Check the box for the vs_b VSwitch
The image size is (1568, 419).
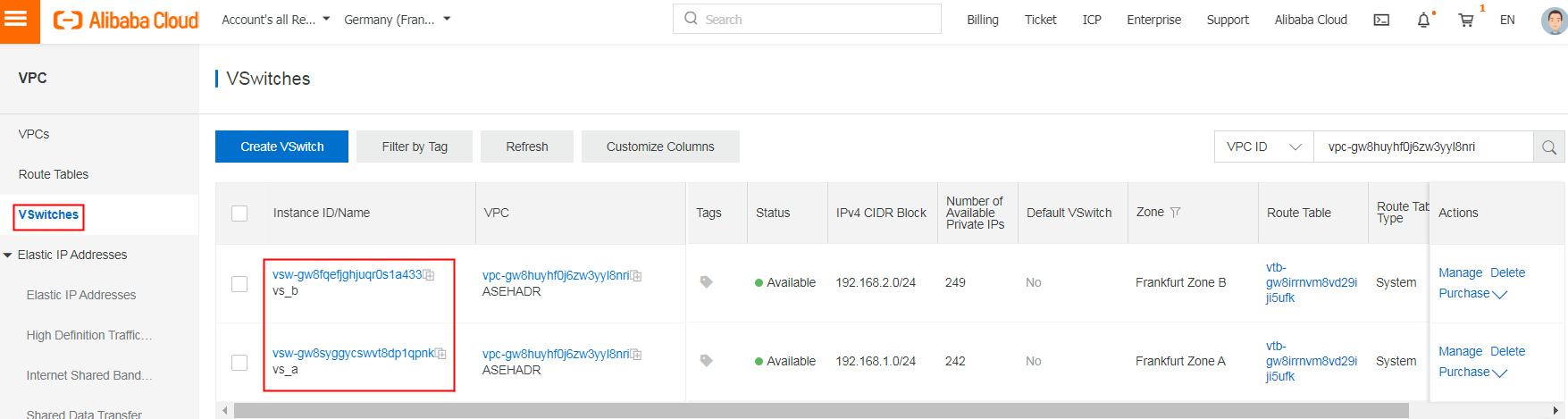click(x=239, y=283)
